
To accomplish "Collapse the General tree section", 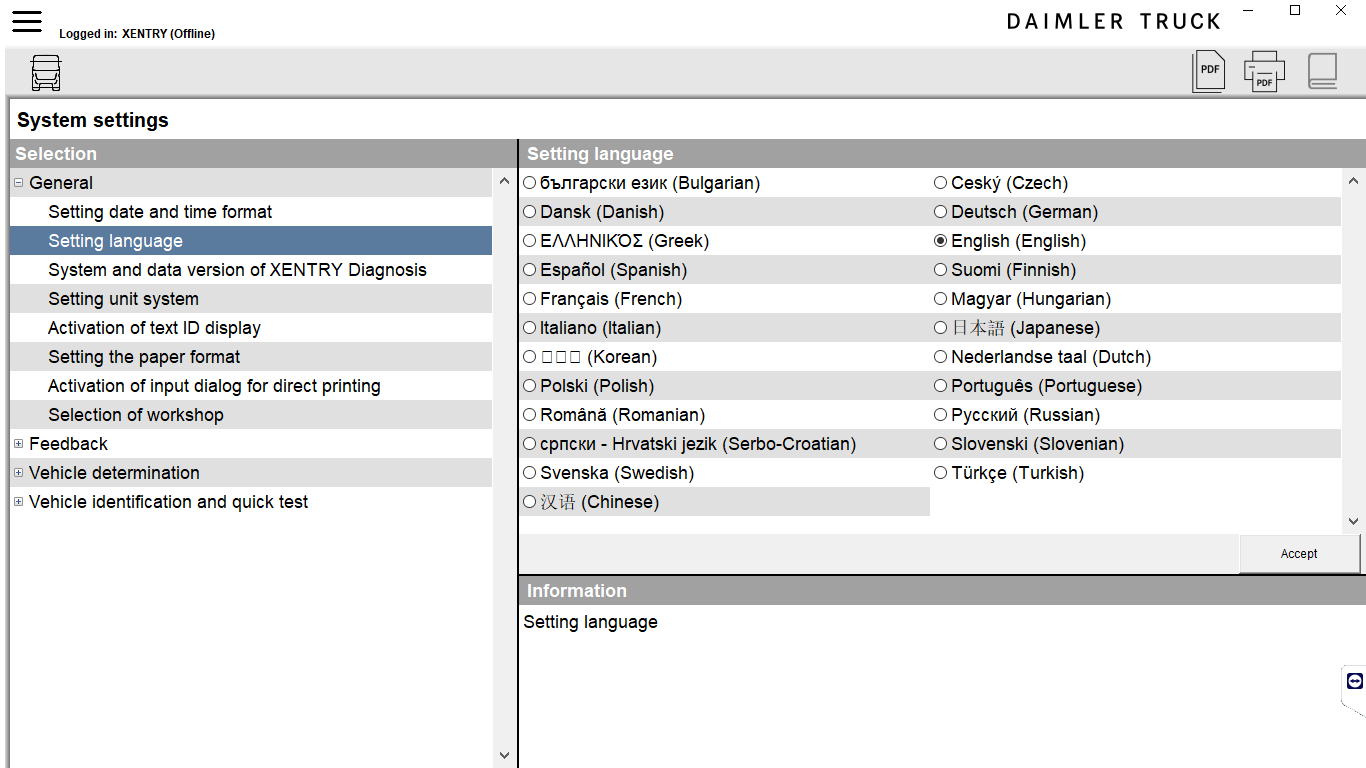I will [19, 183].
